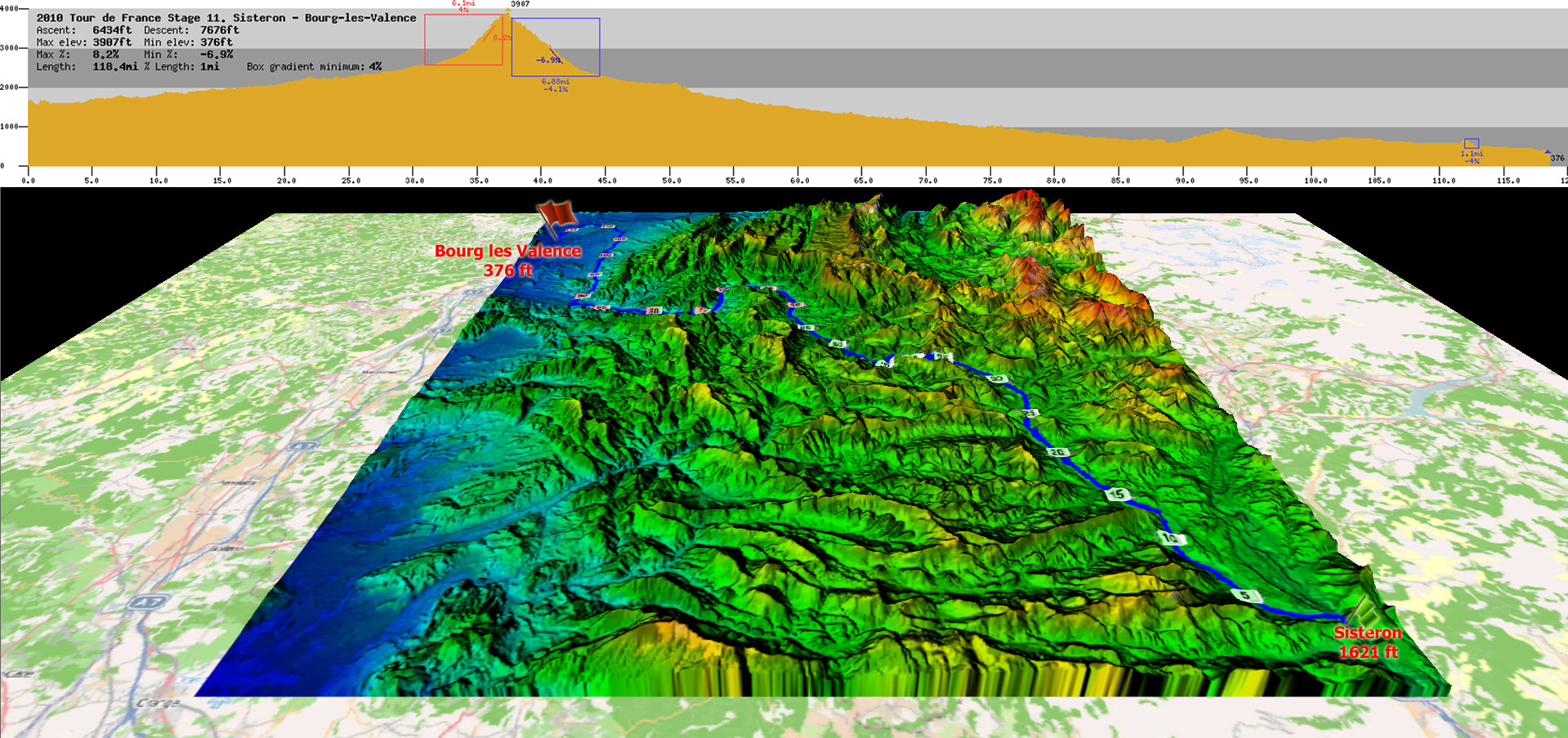1568x738 pixels.
Task: Click the '4000' elevation axis label
Action: pyautogui.click(x=9, y=8)
